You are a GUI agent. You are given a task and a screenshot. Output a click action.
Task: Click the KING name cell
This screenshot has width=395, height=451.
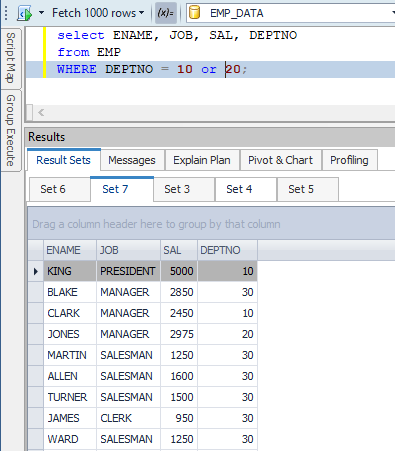(70, 271)
